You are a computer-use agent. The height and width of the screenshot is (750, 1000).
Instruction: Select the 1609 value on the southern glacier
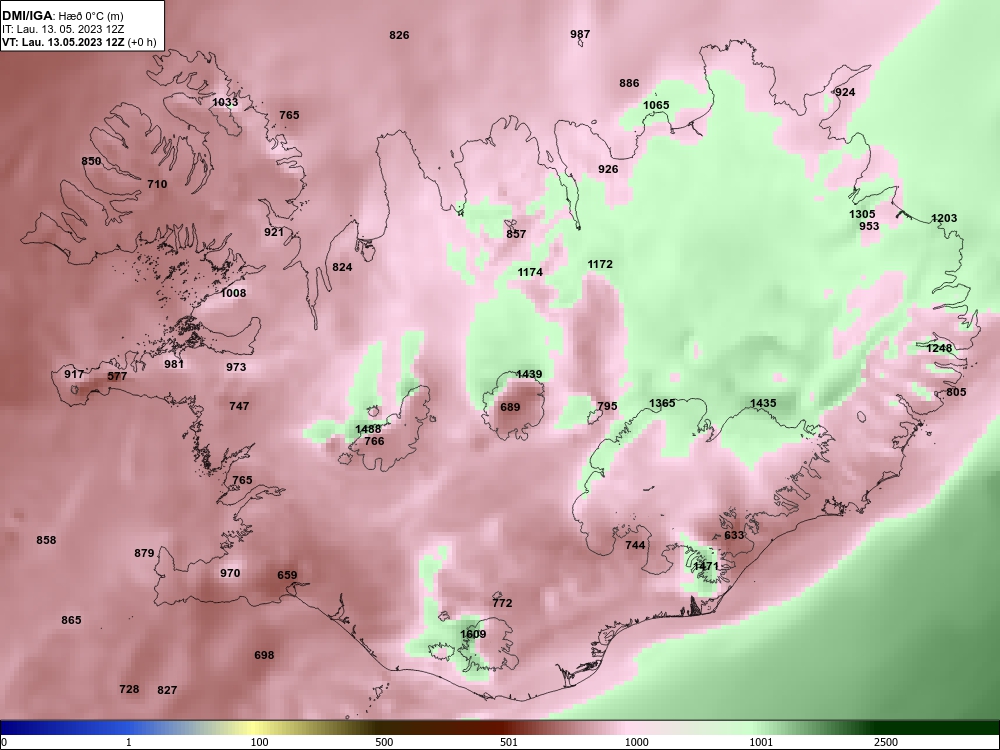click(473, 635)
